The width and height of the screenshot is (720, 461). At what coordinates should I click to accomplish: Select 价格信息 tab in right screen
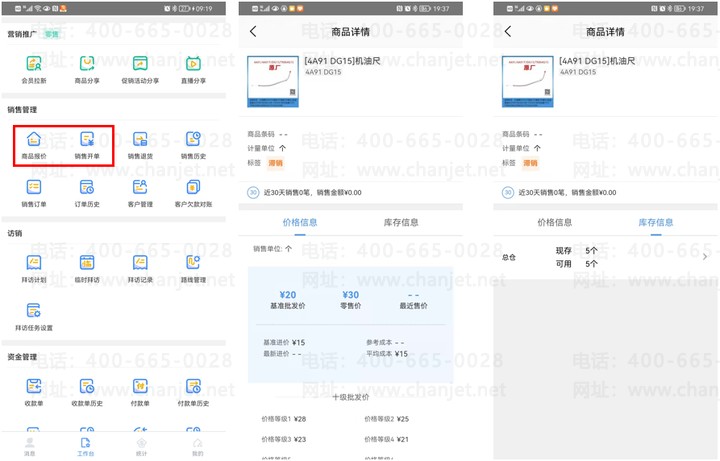555,223
